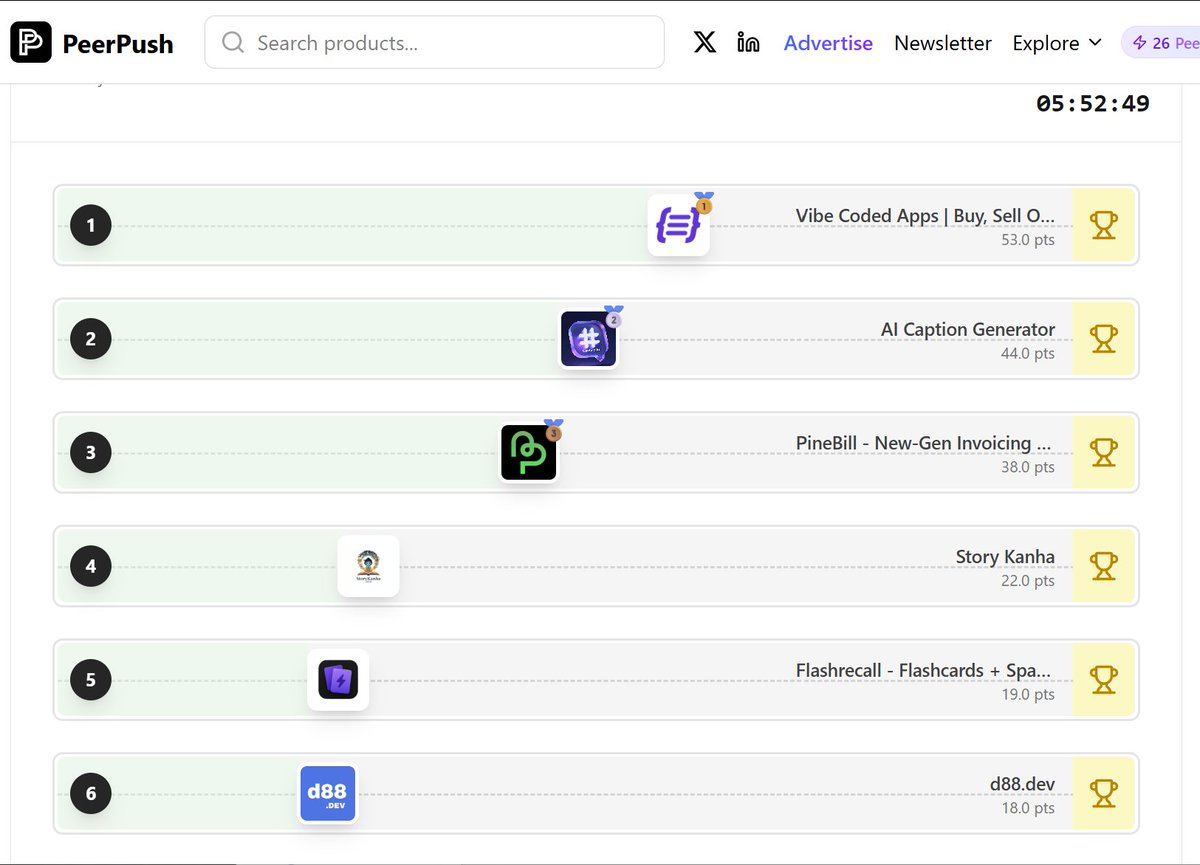
Task: Click rank badge number 3
Action: click(91, 452)
